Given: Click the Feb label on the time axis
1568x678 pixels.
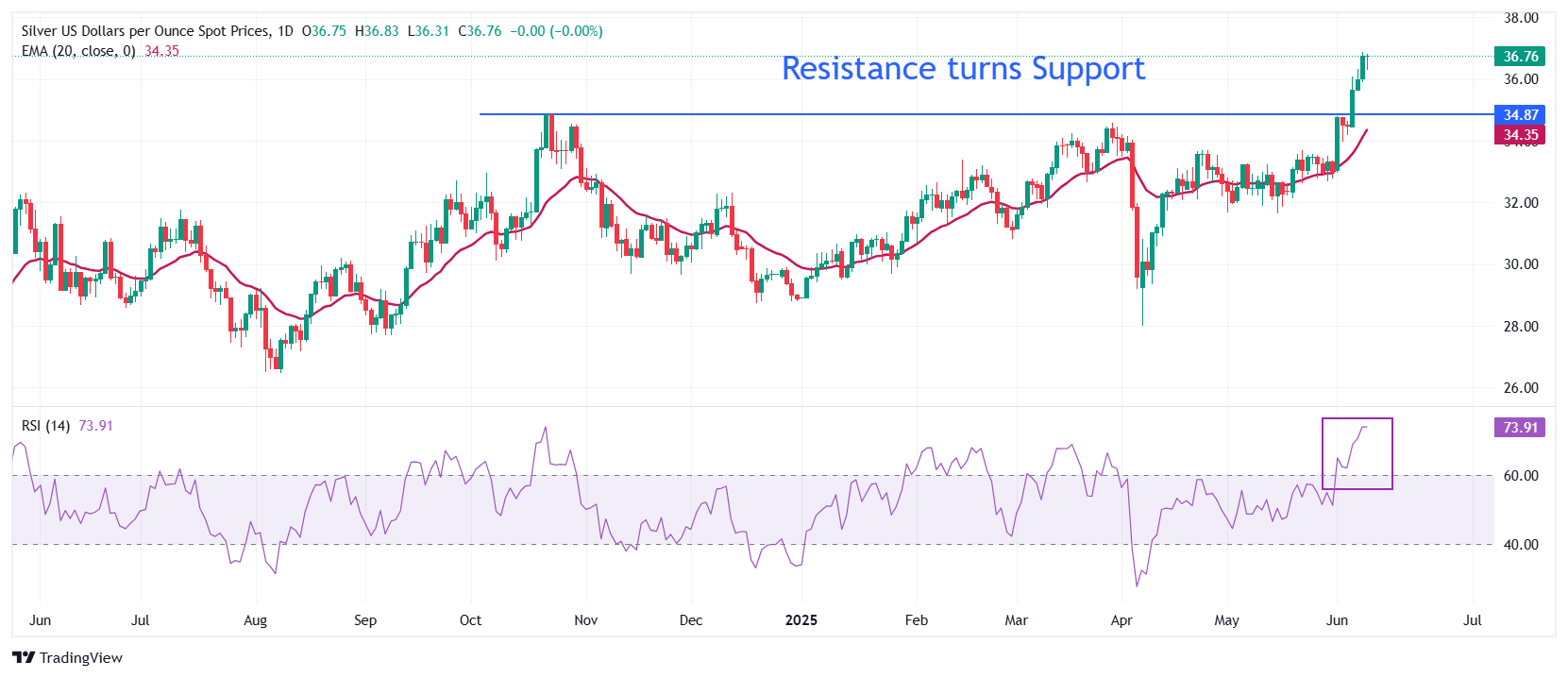Looking at the screenshot, I should coord(916,620).
